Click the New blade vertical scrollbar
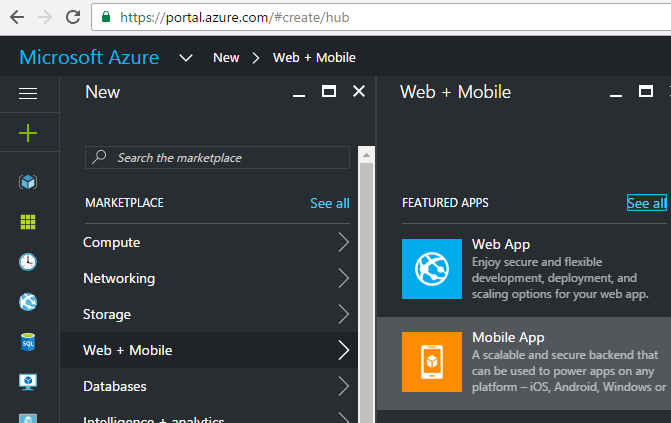The height and width of the screenshot is (423, 671). pos(366,291)
